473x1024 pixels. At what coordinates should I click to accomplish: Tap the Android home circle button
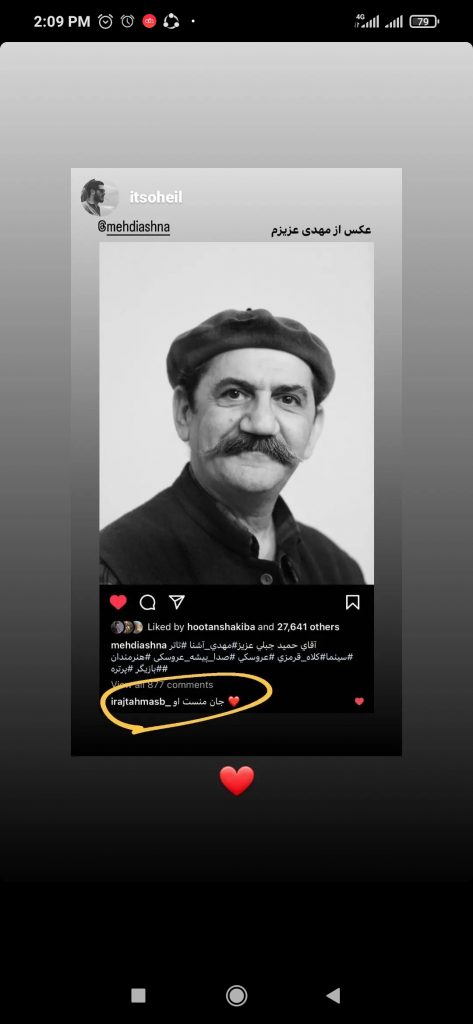click(236, 995)
